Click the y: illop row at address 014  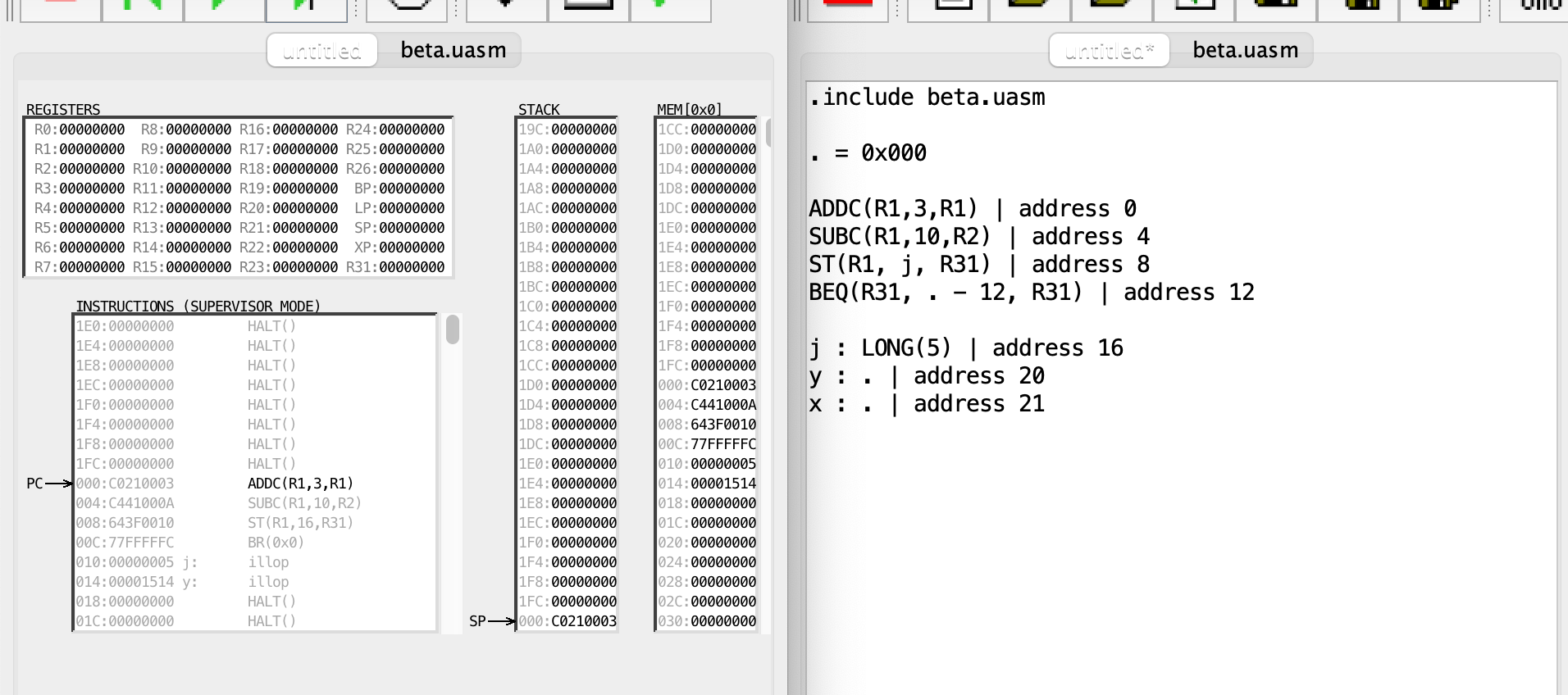pos(254,582)
